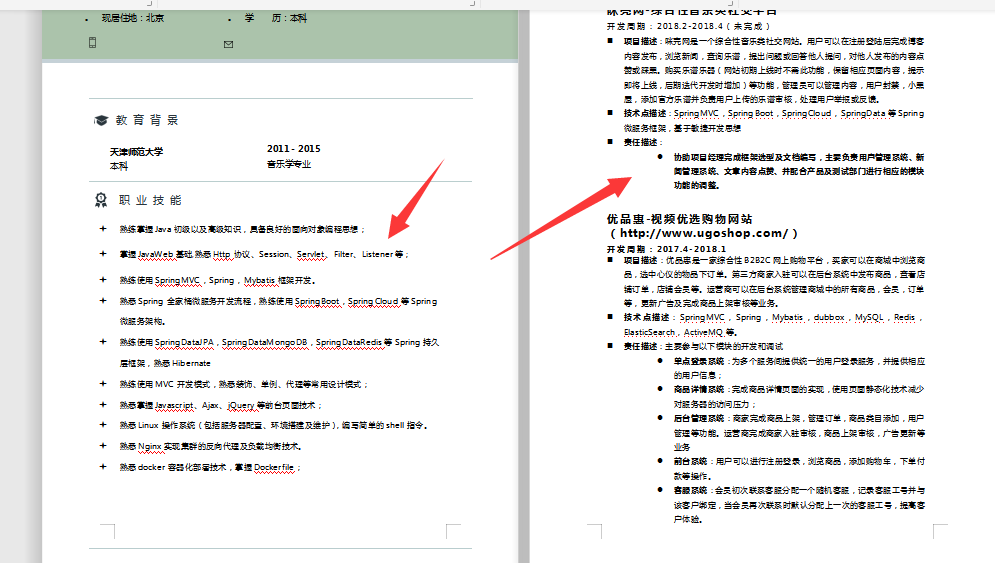Image resolution: width=995 pixels, height=563 pixels.
Task: Open the http://www.ugoshop.com/ link
Action: (x=703, y=234)
